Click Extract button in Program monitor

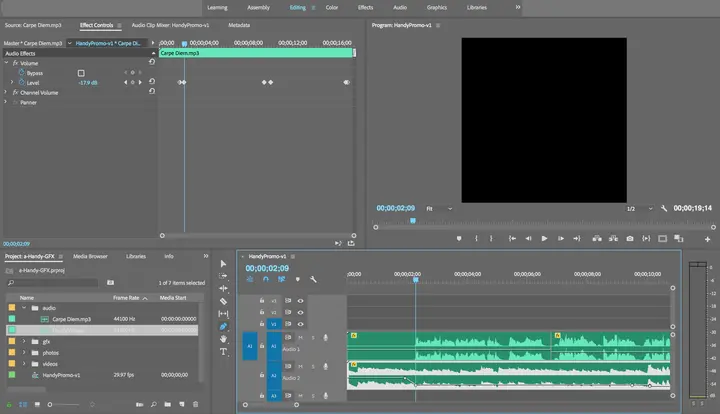pos(613,239)
